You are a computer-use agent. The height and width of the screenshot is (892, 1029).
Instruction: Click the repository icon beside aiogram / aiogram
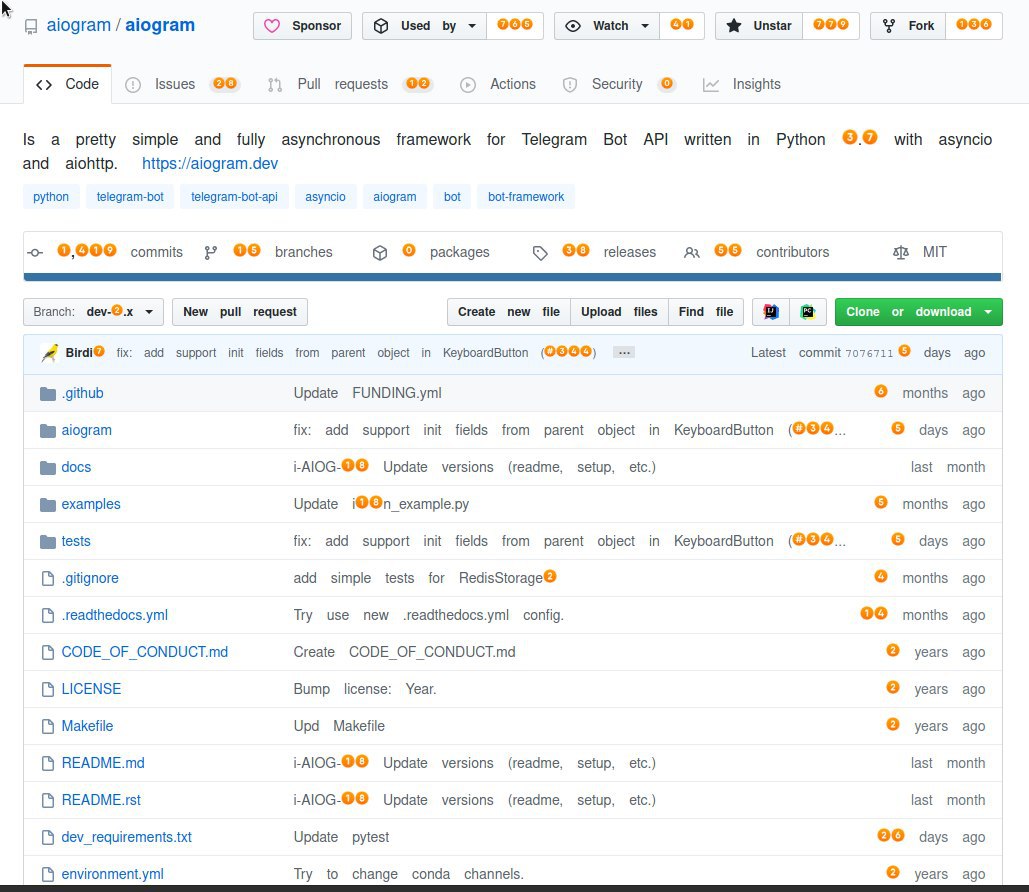tap(31, 27)
